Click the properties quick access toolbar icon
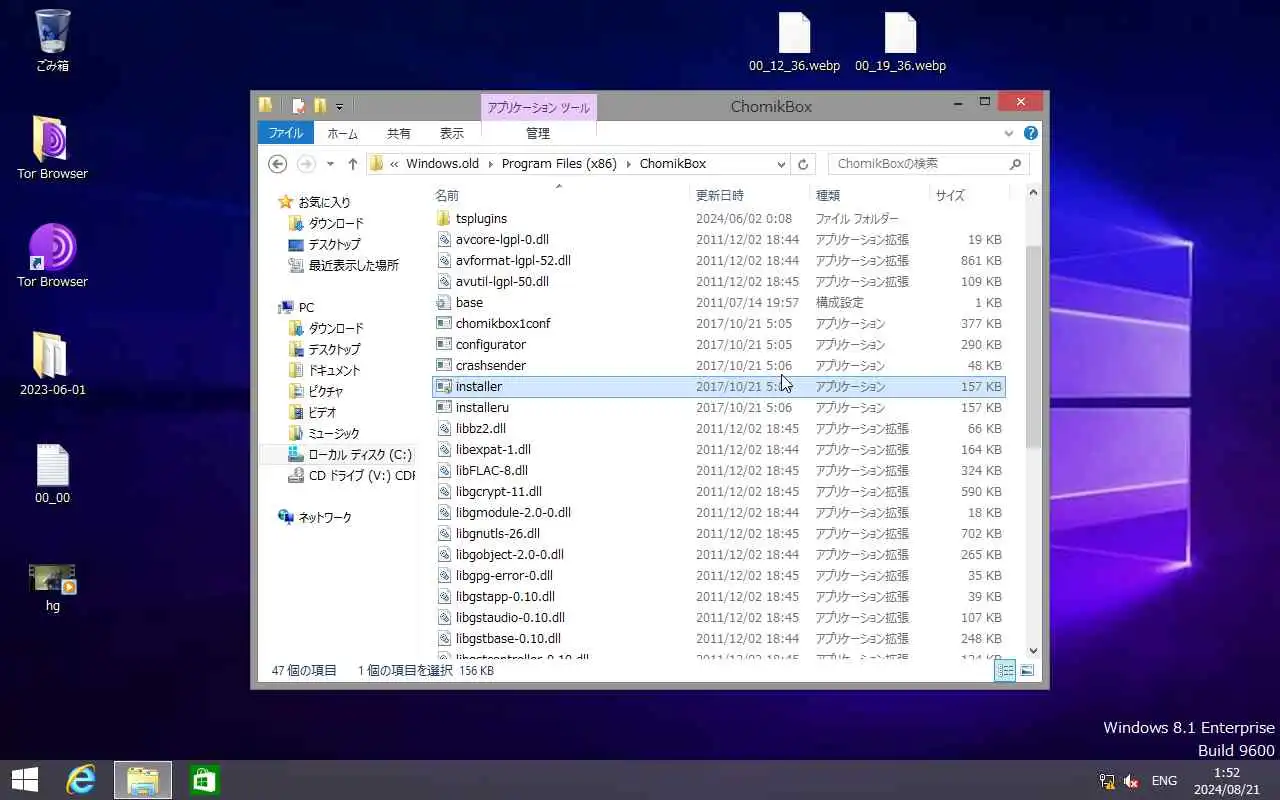This screenshot has width=1280, height=800. point(298,106)
